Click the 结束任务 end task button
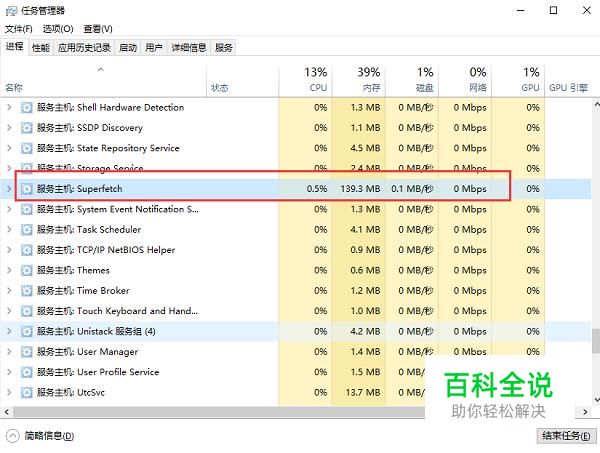This screenshot has height=453, width=600. pyautogui.click(x=566, y=436)
